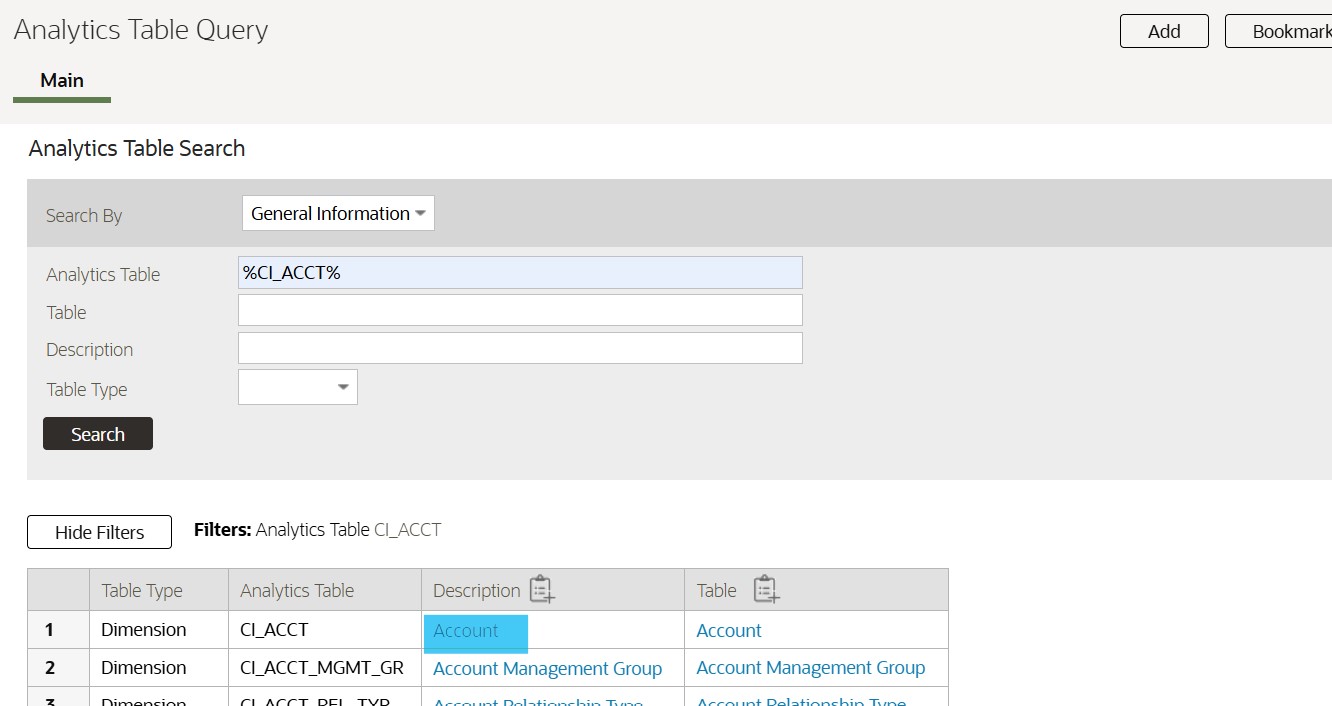Viewport: 1332px width, 706px height.
Task: Click the Analytics Table Query page title
Action: [141, 30]
